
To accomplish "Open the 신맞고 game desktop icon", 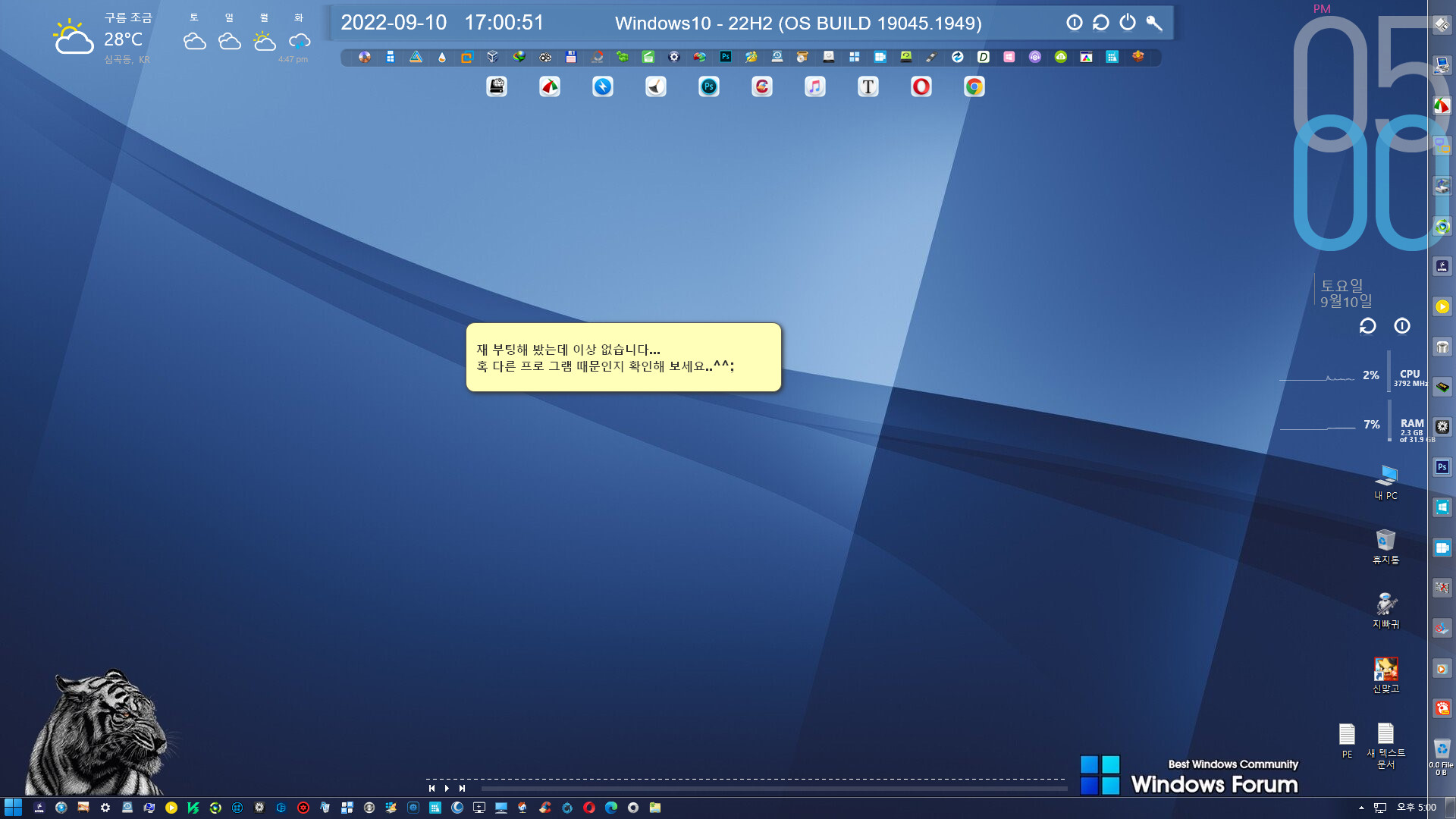I will click(1386, 676).
